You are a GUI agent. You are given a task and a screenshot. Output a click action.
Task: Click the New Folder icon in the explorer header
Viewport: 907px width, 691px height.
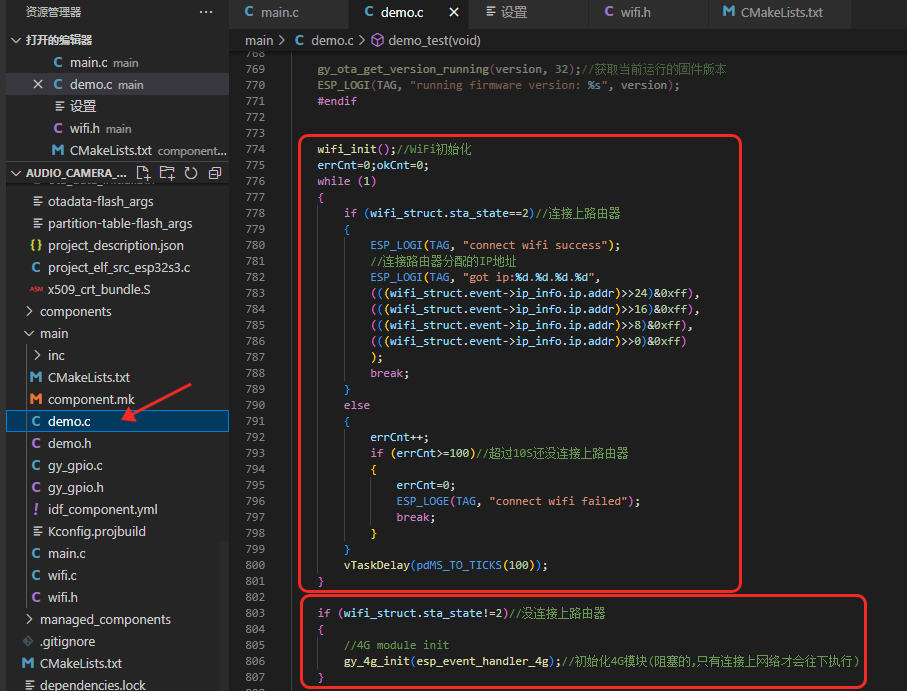tap(167, 173)
